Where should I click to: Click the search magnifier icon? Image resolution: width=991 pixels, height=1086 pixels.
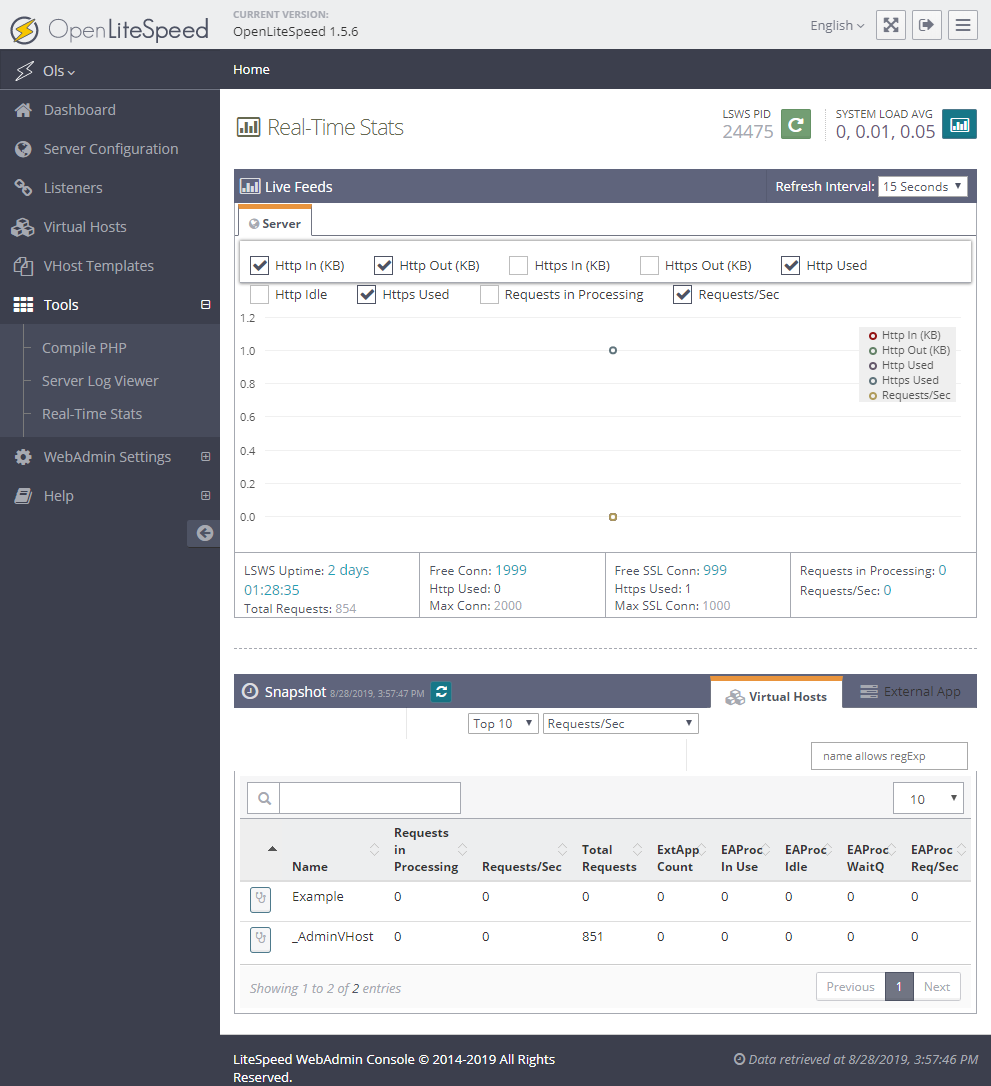click(x=264, y=799)
